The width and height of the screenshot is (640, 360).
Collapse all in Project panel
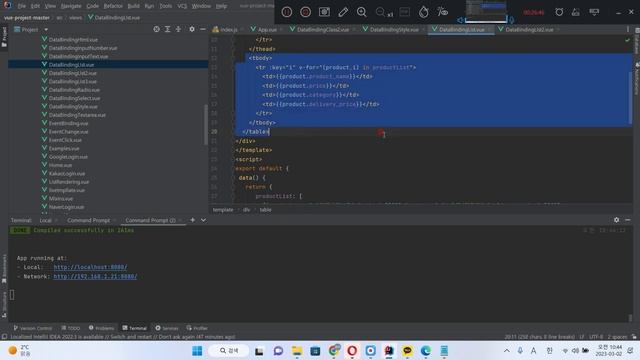[178, 29]
